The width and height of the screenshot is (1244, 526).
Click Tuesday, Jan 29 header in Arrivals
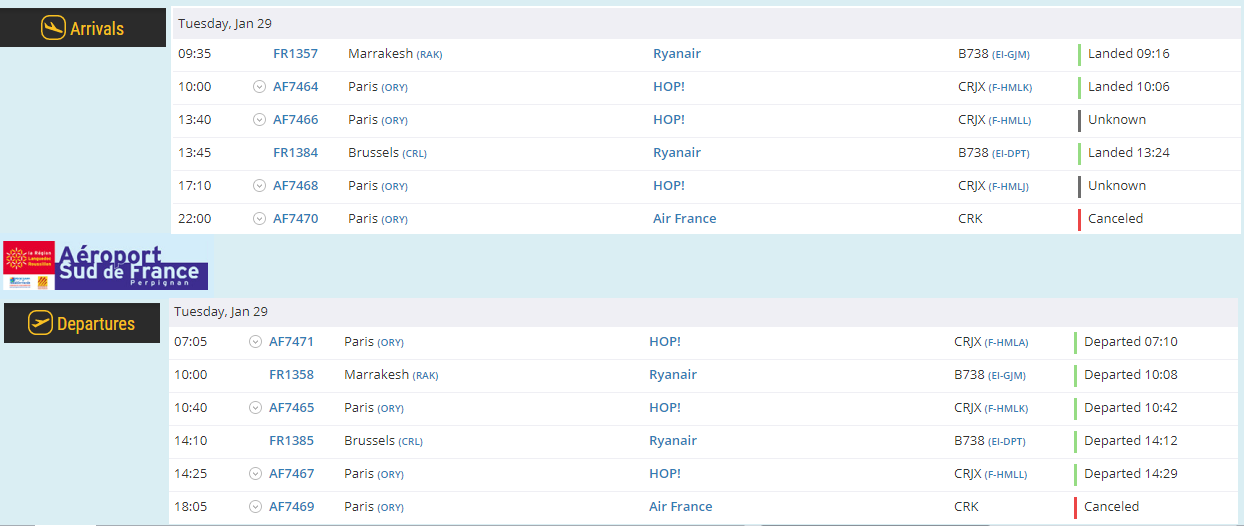coord(225,24)
